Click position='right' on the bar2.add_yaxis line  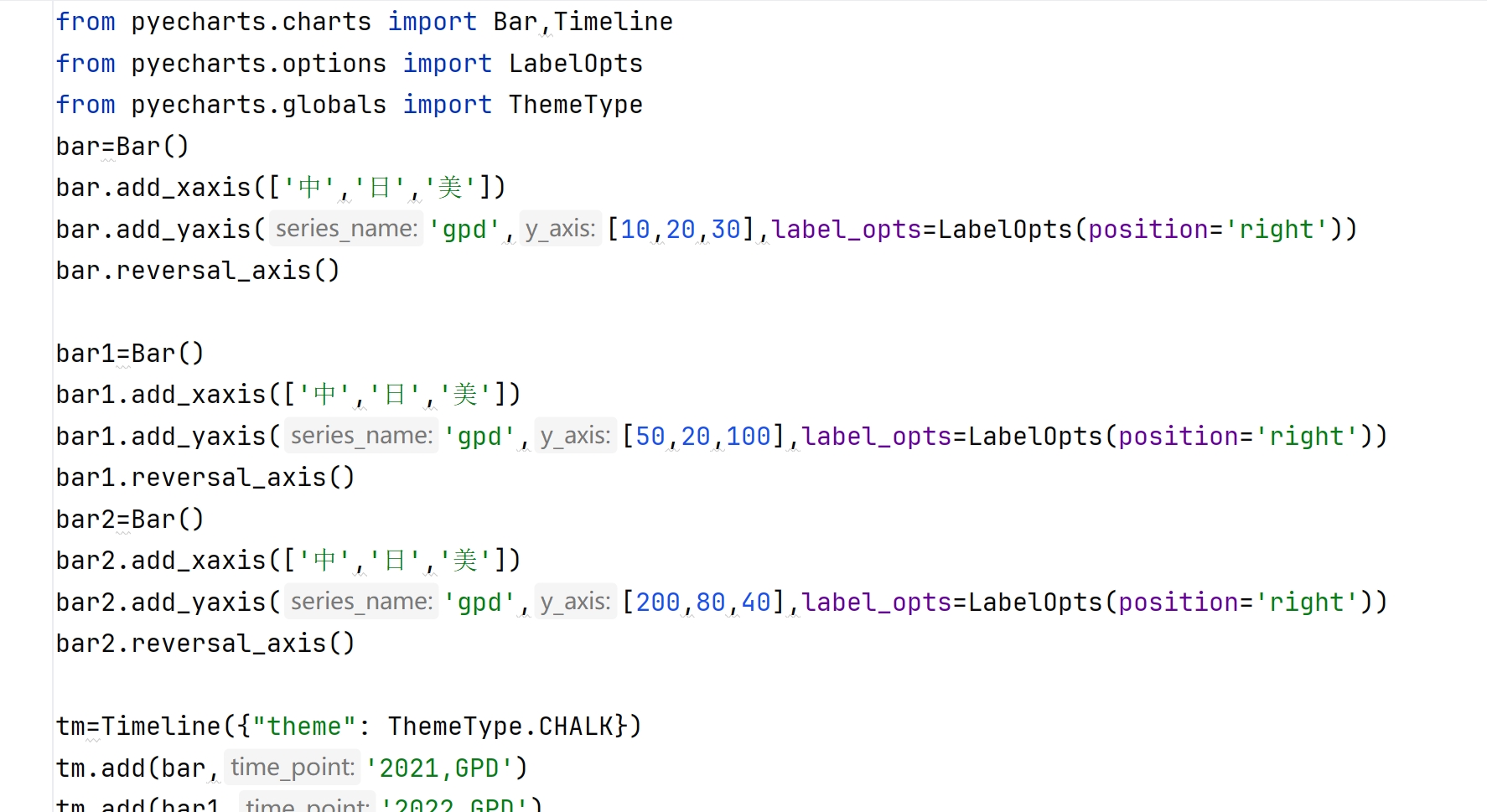[1238, 603]
